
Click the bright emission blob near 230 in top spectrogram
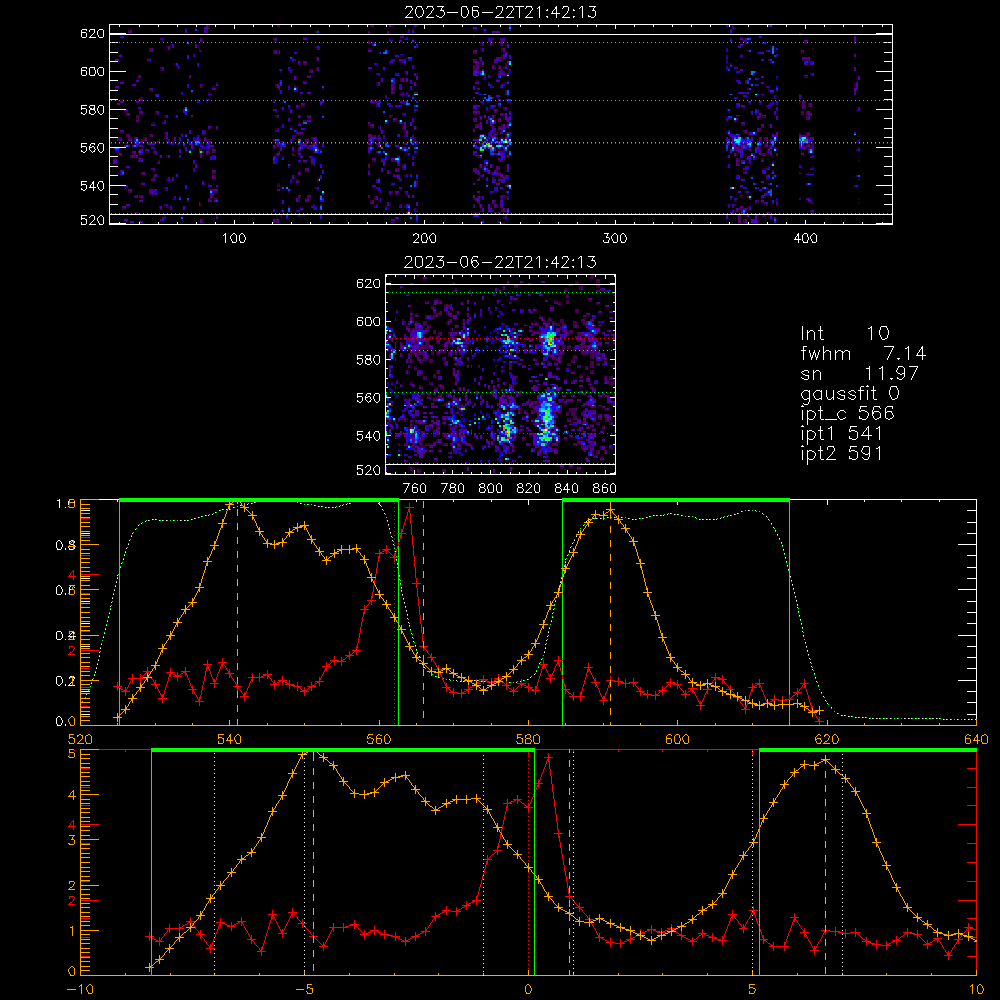pyautogui.click(x=492, y=143)
